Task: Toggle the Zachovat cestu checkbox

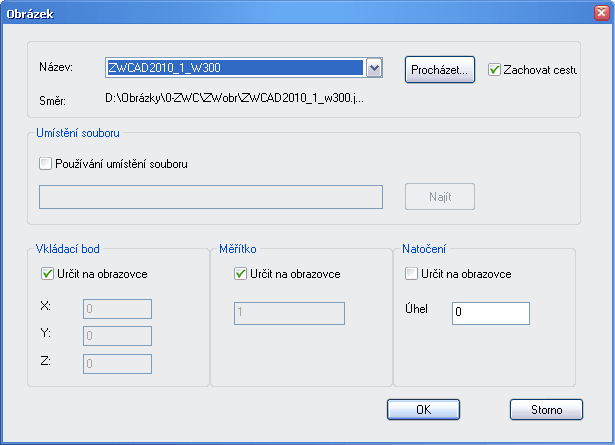Action: tap(494, 70)
